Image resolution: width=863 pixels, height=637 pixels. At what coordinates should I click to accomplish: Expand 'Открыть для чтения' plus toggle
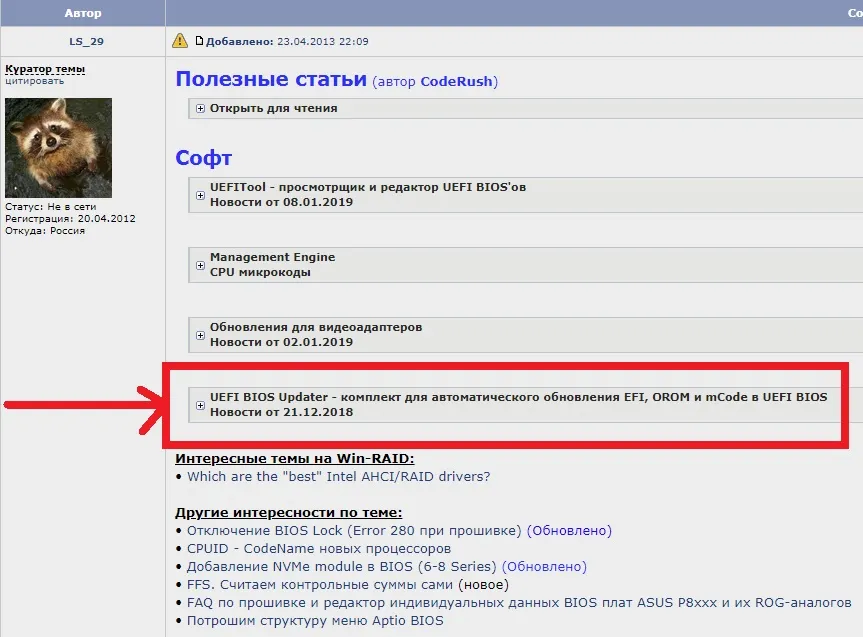point(200,108)
